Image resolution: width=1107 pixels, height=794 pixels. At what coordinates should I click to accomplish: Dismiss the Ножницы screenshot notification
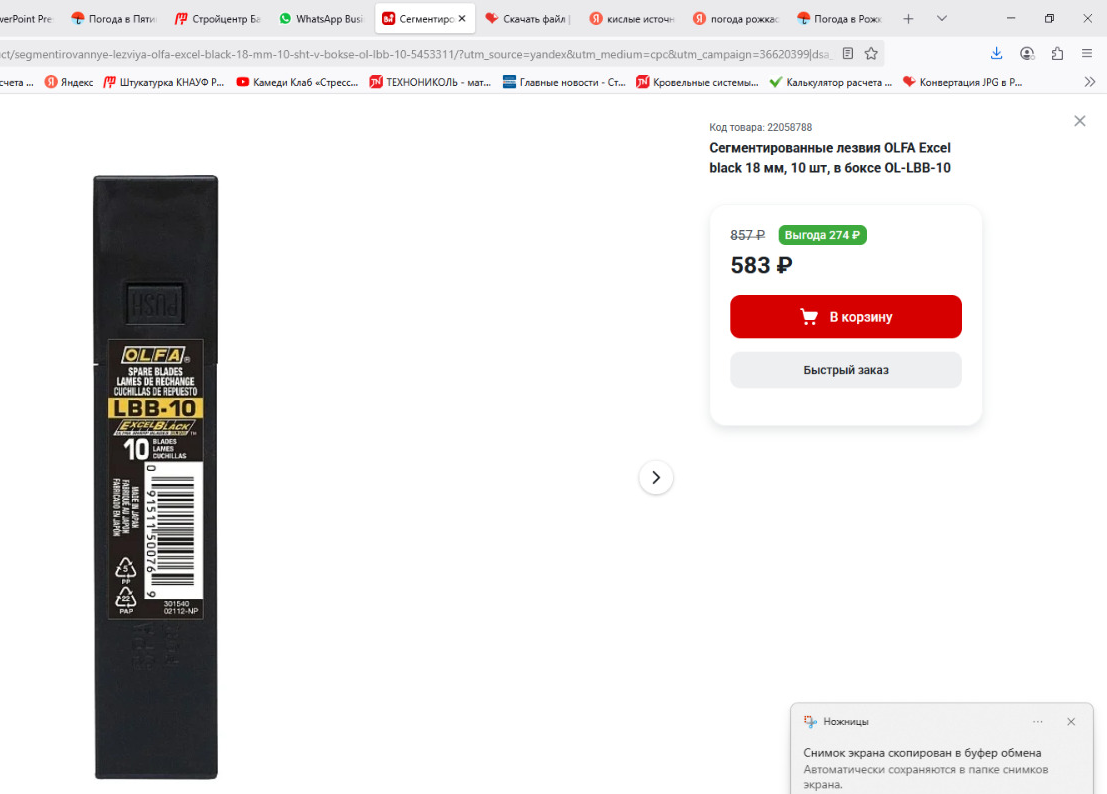1071,722
